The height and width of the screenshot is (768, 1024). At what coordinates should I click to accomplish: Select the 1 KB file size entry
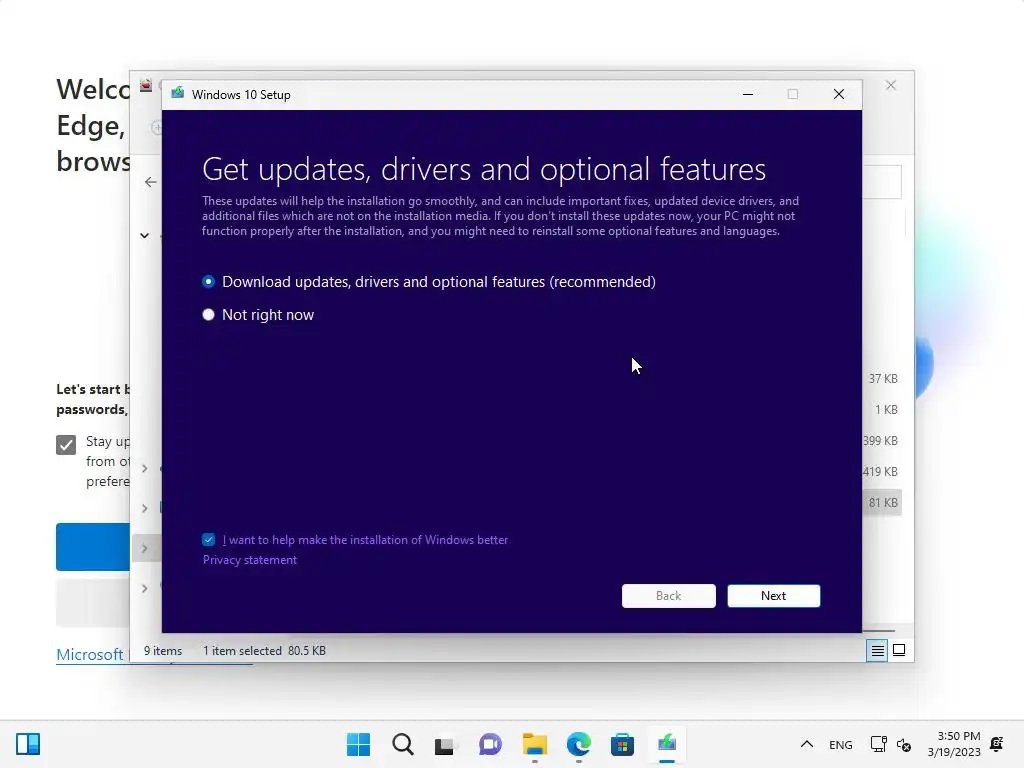(886, 409)
